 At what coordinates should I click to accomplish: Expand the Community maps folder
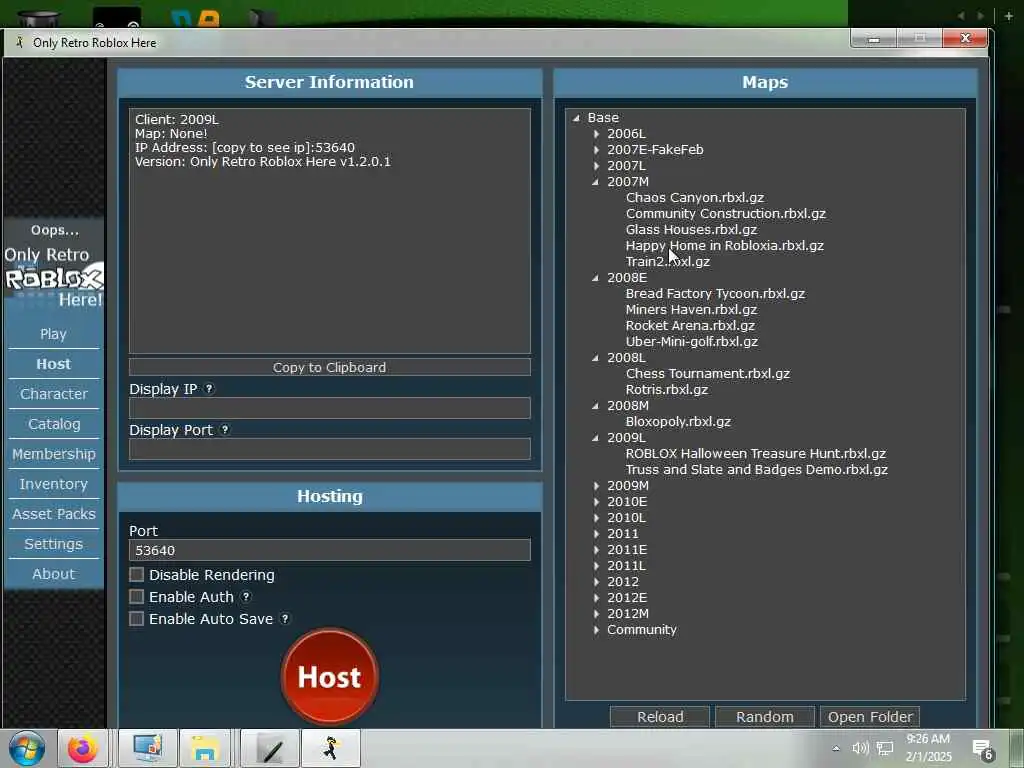pos(596,630)
